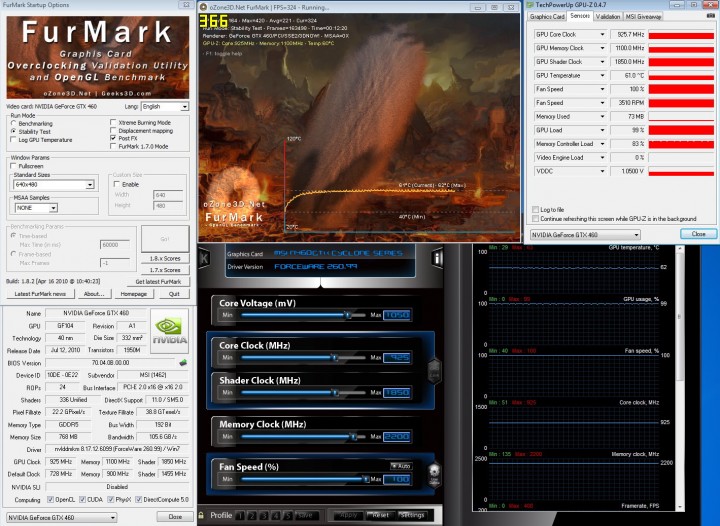The width and height of the screenshot is (720, 526).
Task: Click the FurMark Homepage button
Action: (x=134, y=294)
